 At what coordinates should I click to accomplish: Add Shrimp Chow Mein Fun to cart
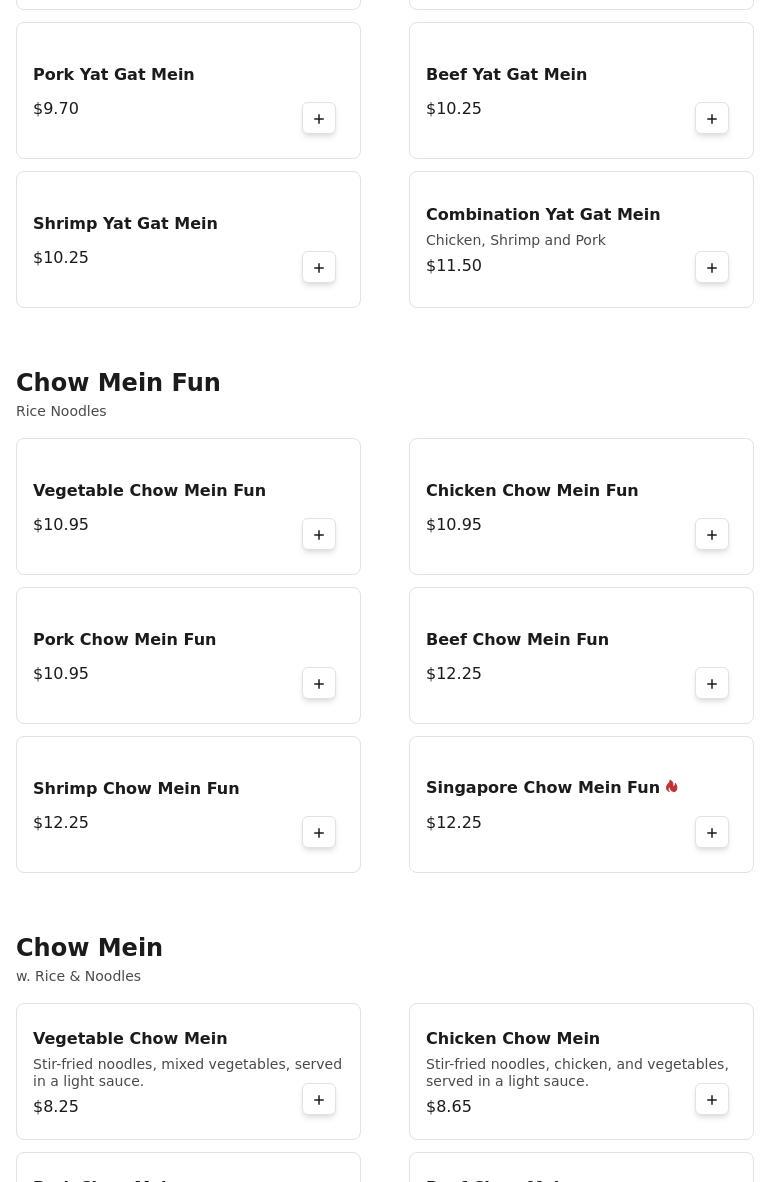[x=319, y=833]
